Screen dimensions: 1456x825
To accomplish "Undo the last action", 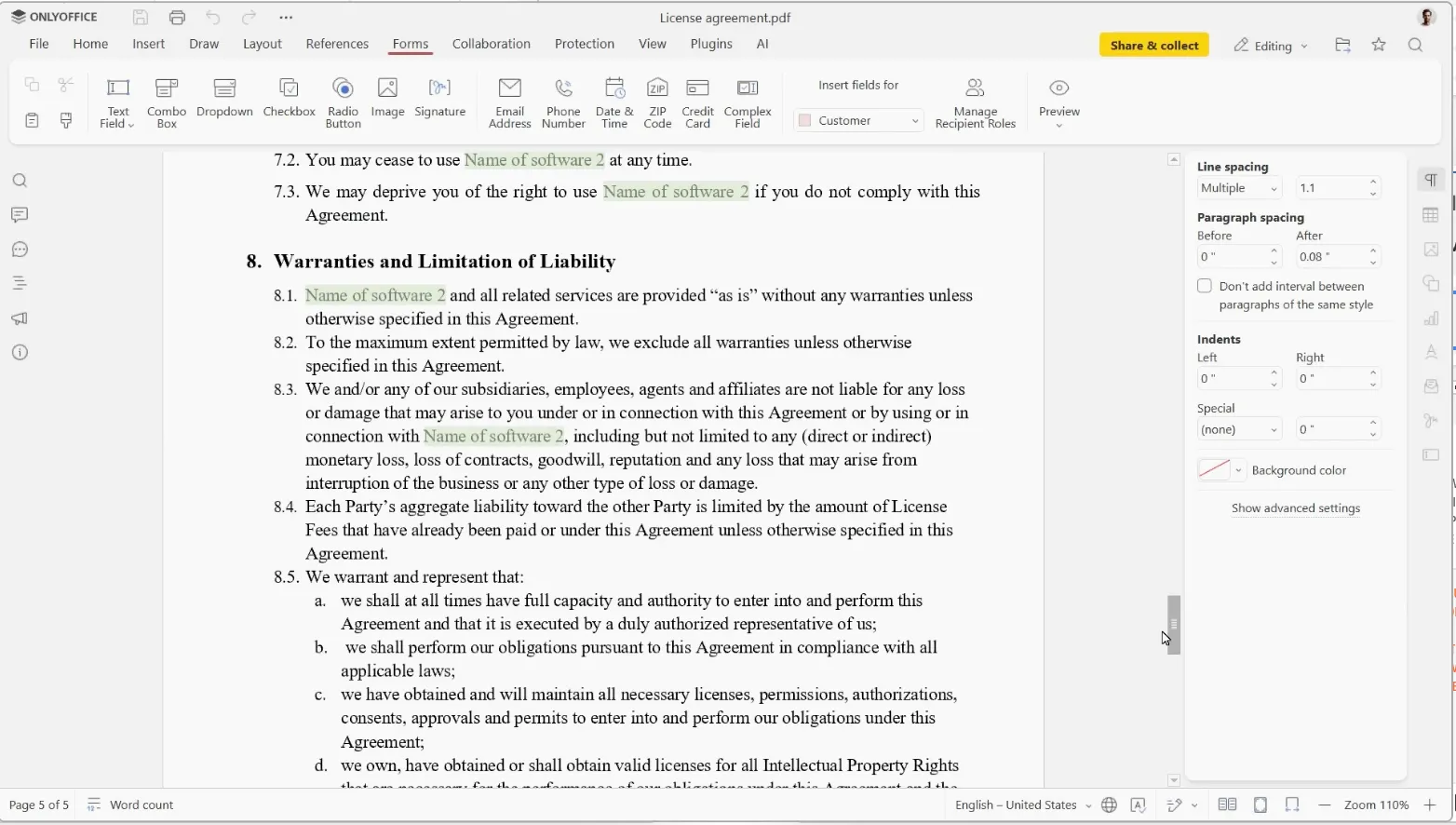I will click(x=213, y=18).
